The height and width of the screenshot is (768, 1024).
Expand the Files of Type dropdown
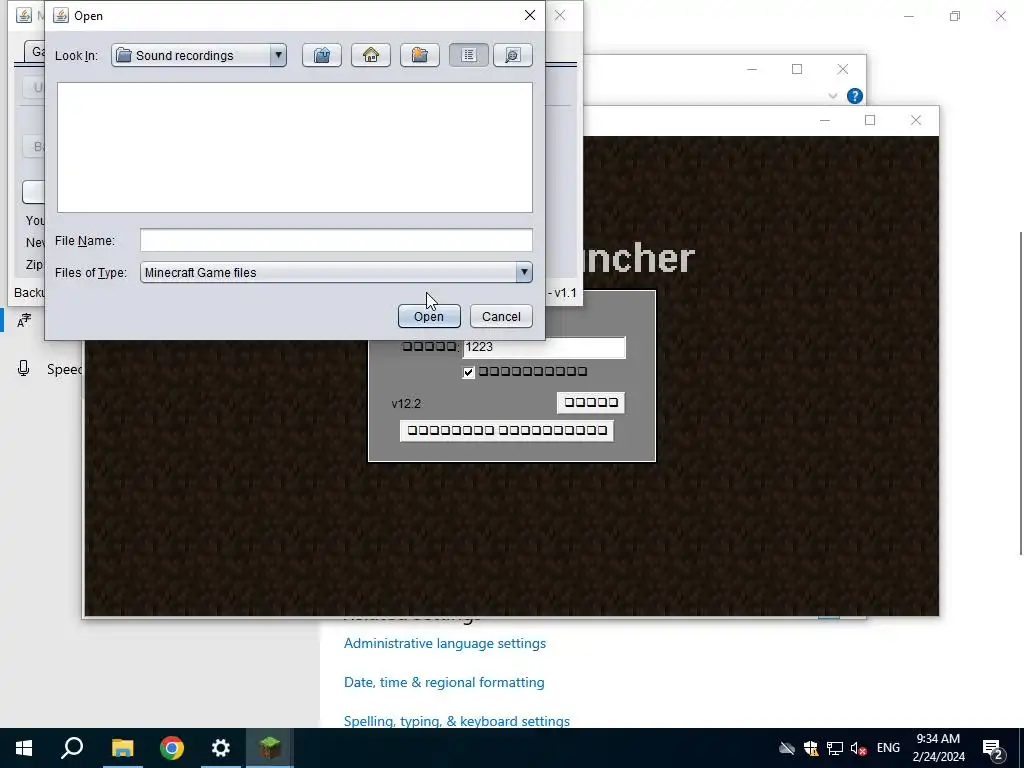pyautogui.click(x=524, y=272)
